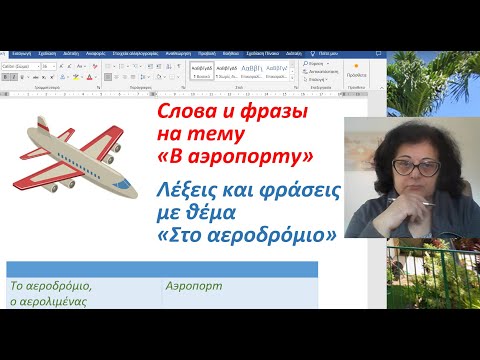Expand the underline style dropdown arrow

coord(28,77)
